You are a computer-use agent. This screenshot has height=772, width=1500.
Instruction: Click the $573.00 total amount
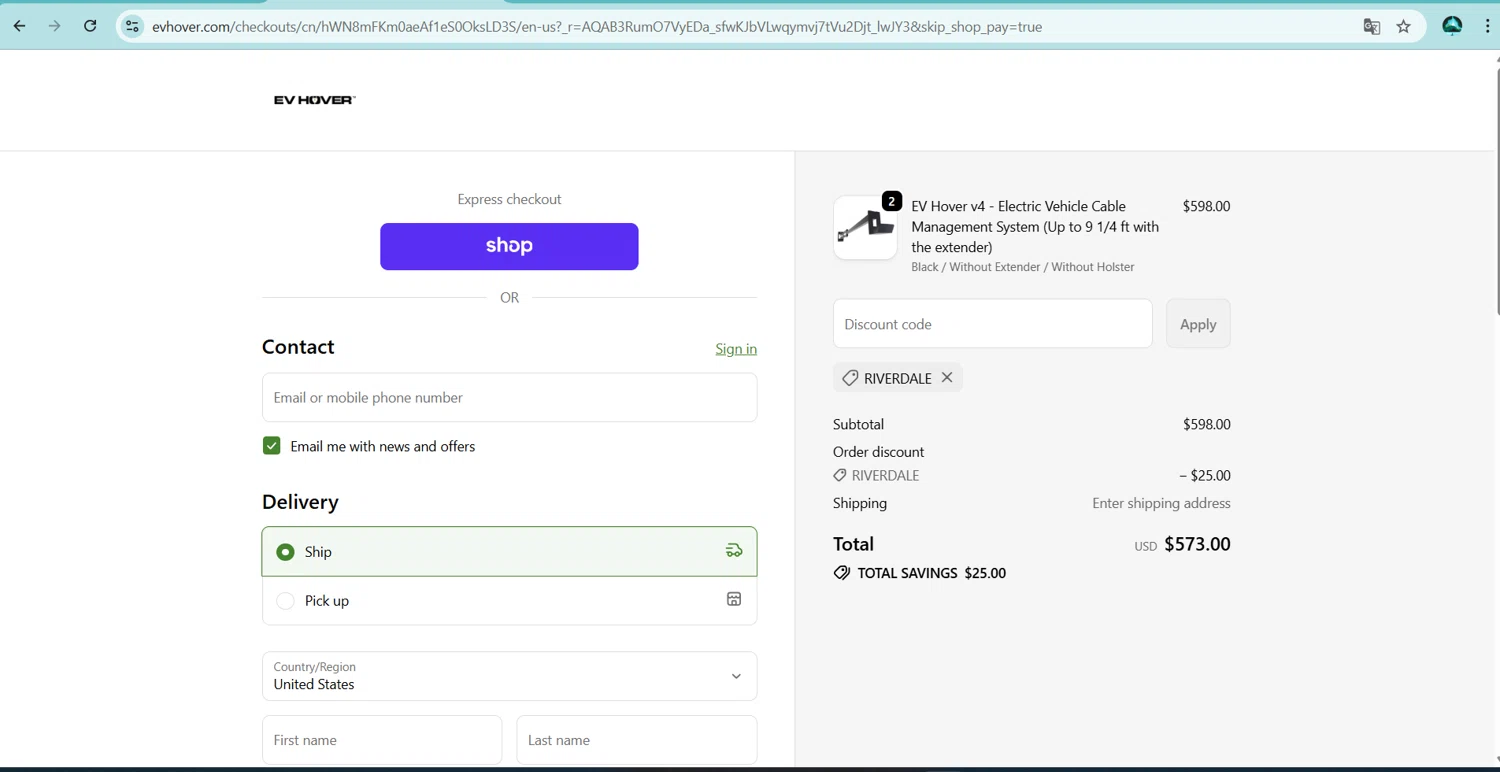(x=1197, y=544)
